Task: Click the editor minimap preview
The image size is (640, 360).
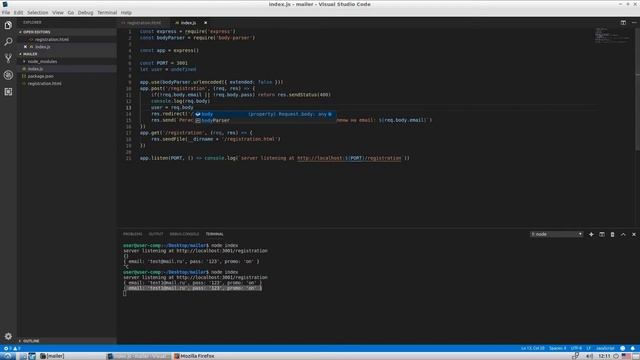Action: pos(612,36)
